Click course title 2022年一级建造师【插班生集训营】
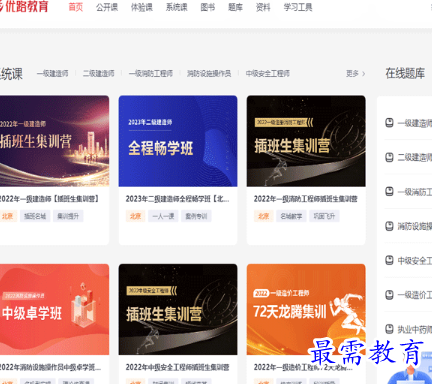The height and width of the screenshot is (384, 432). click(x=50, y=199)
